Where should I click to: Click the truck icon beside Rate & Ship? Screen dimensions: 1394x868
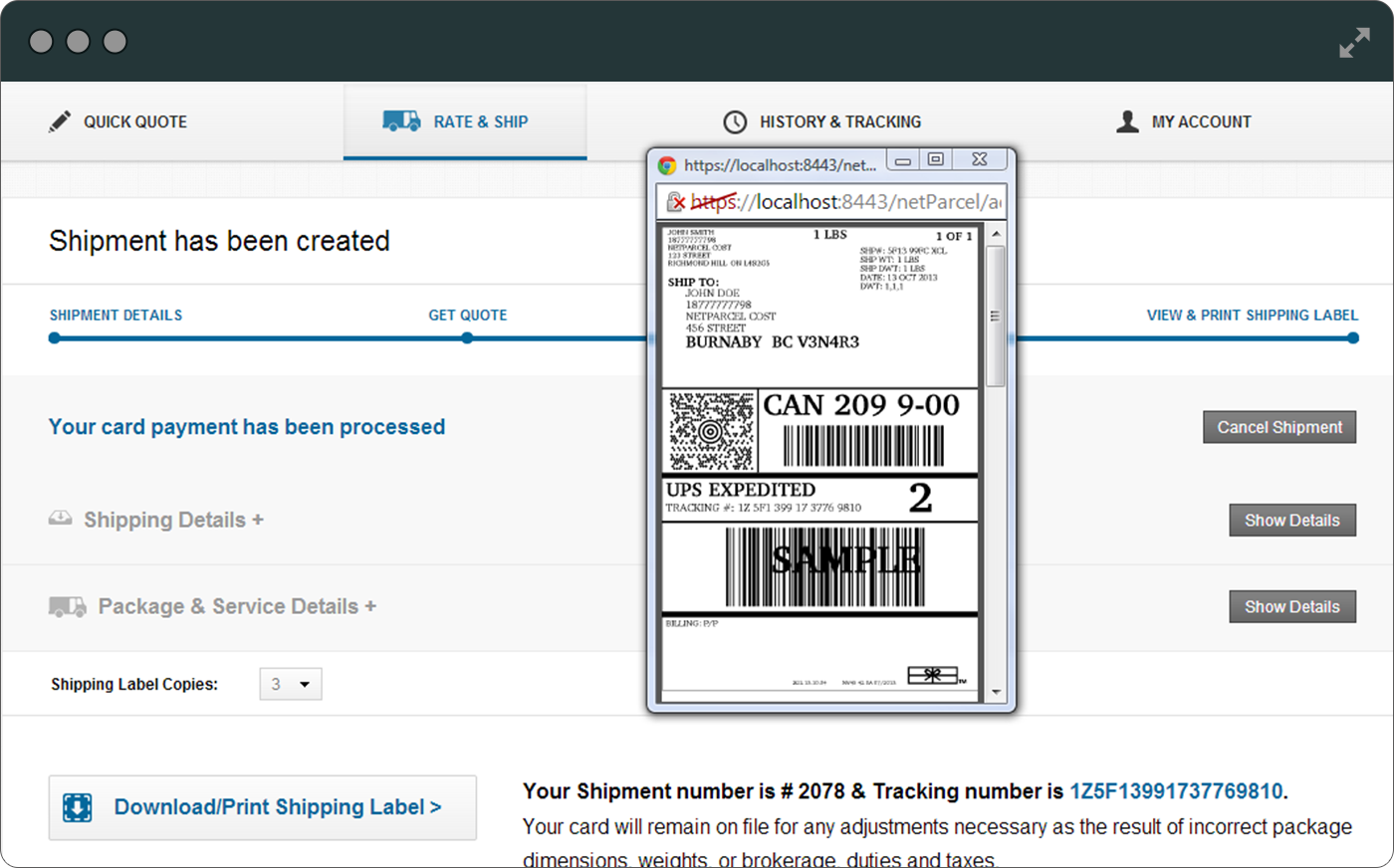[401, 121]
